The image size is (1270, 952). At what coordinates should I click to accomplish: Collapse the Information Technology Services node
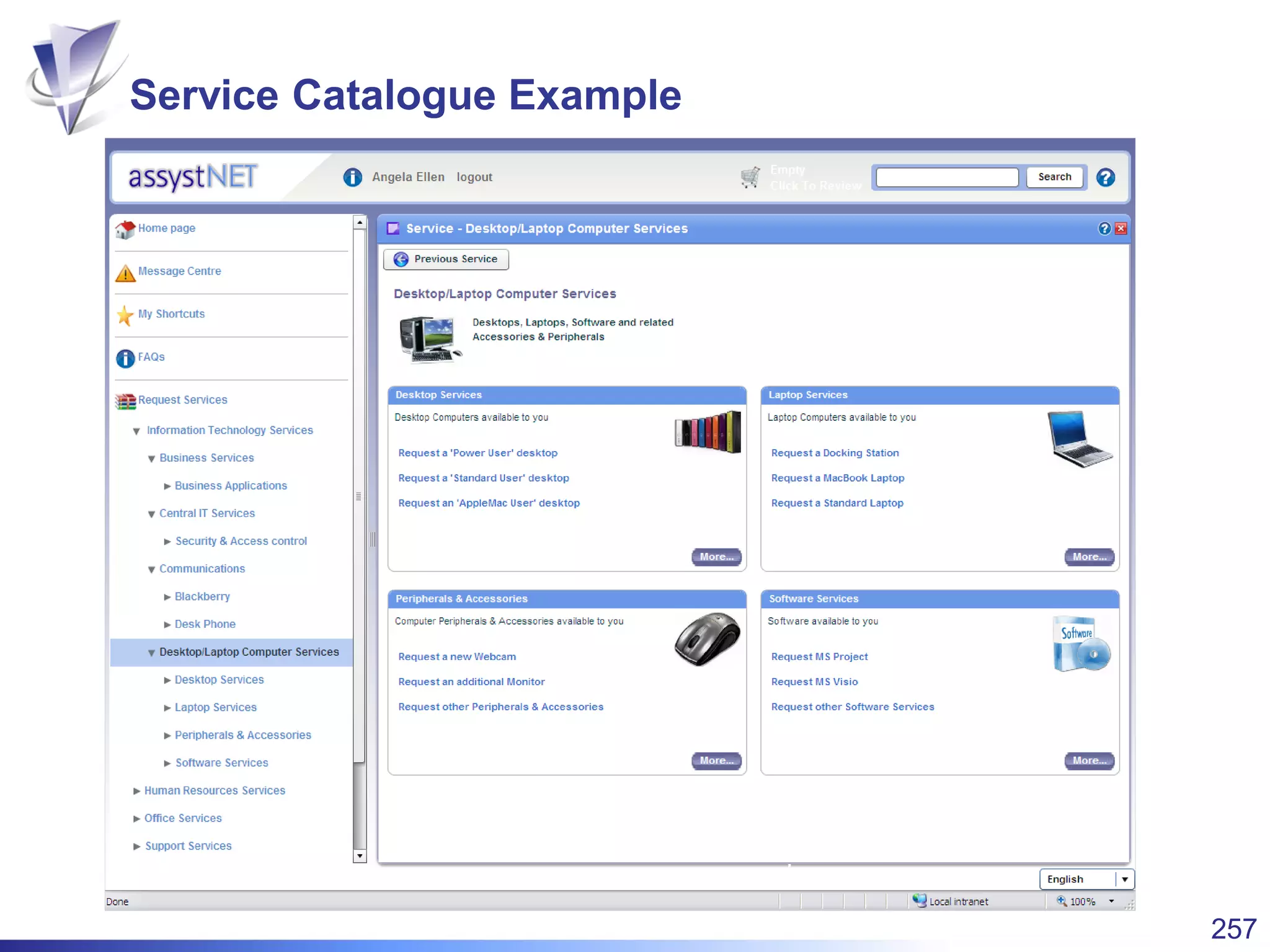(136, 431)
